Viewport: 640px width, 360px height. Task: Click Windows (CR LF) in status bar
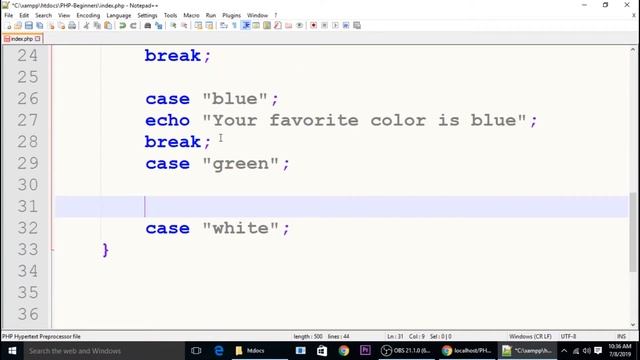(530, 336)
